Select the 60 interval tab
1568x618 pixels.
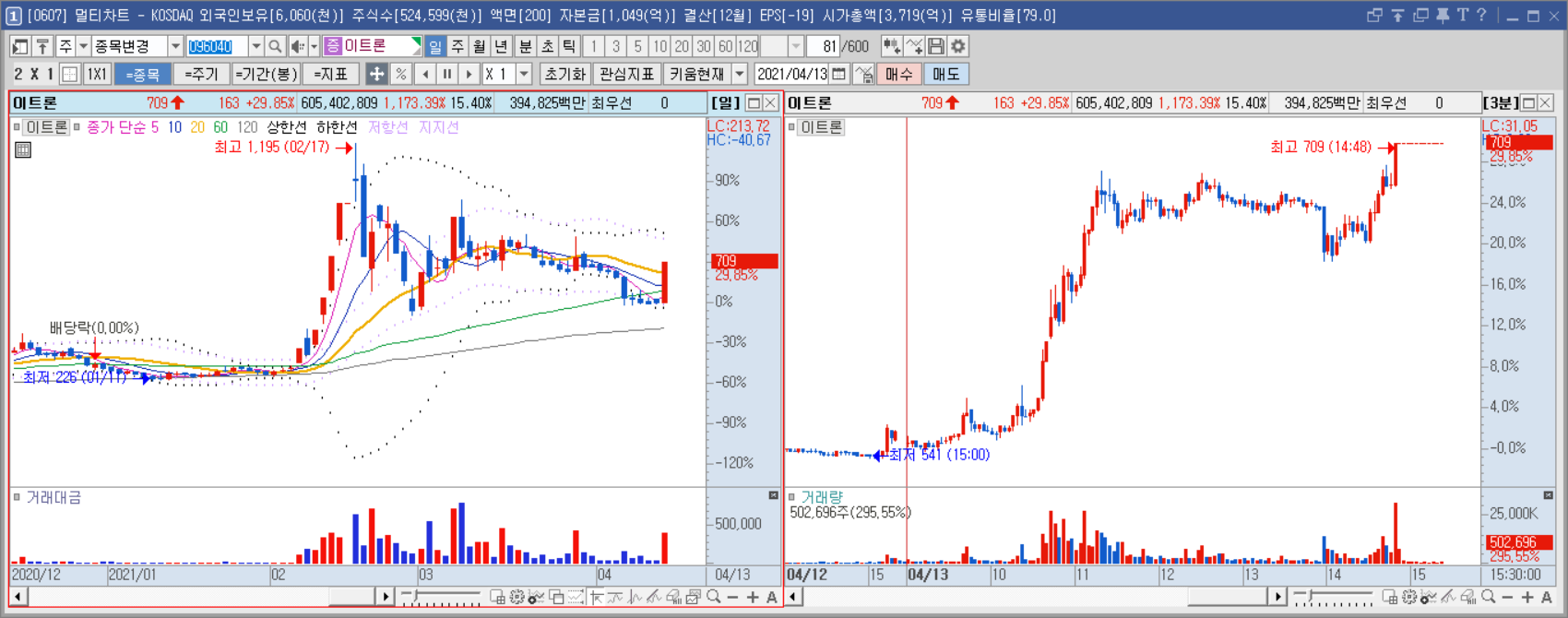(726, 46)
